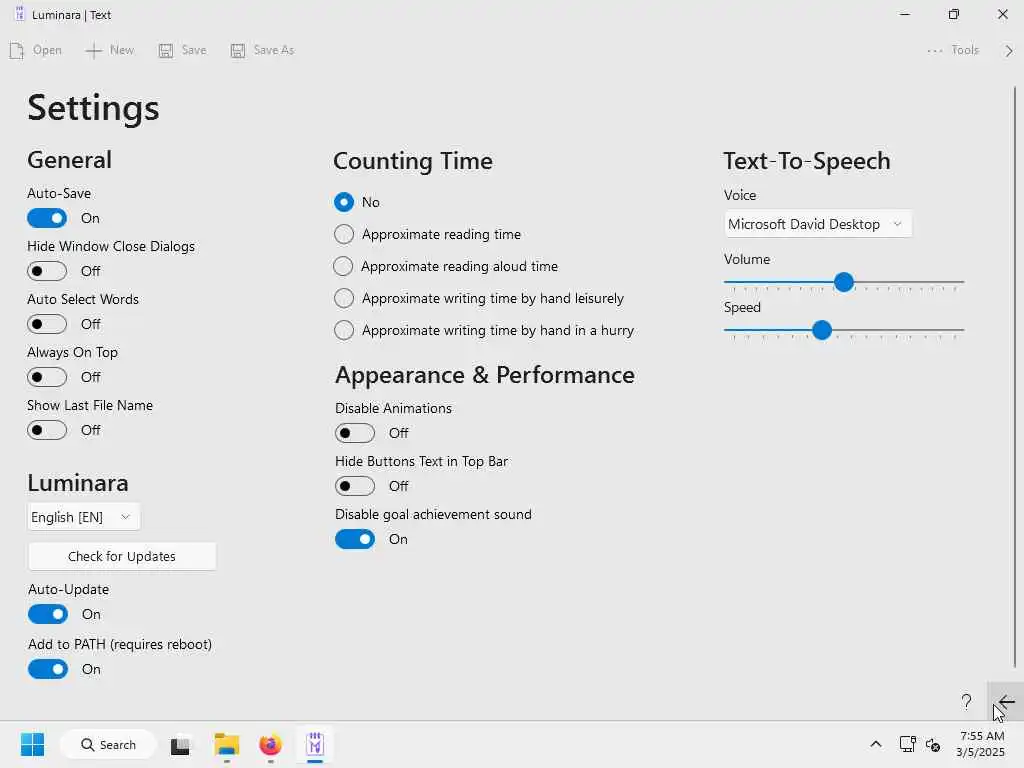This screenshot has height=768, width=1024.
Task: Turn on Always On Top toggle
Action: tap(47, 377)
